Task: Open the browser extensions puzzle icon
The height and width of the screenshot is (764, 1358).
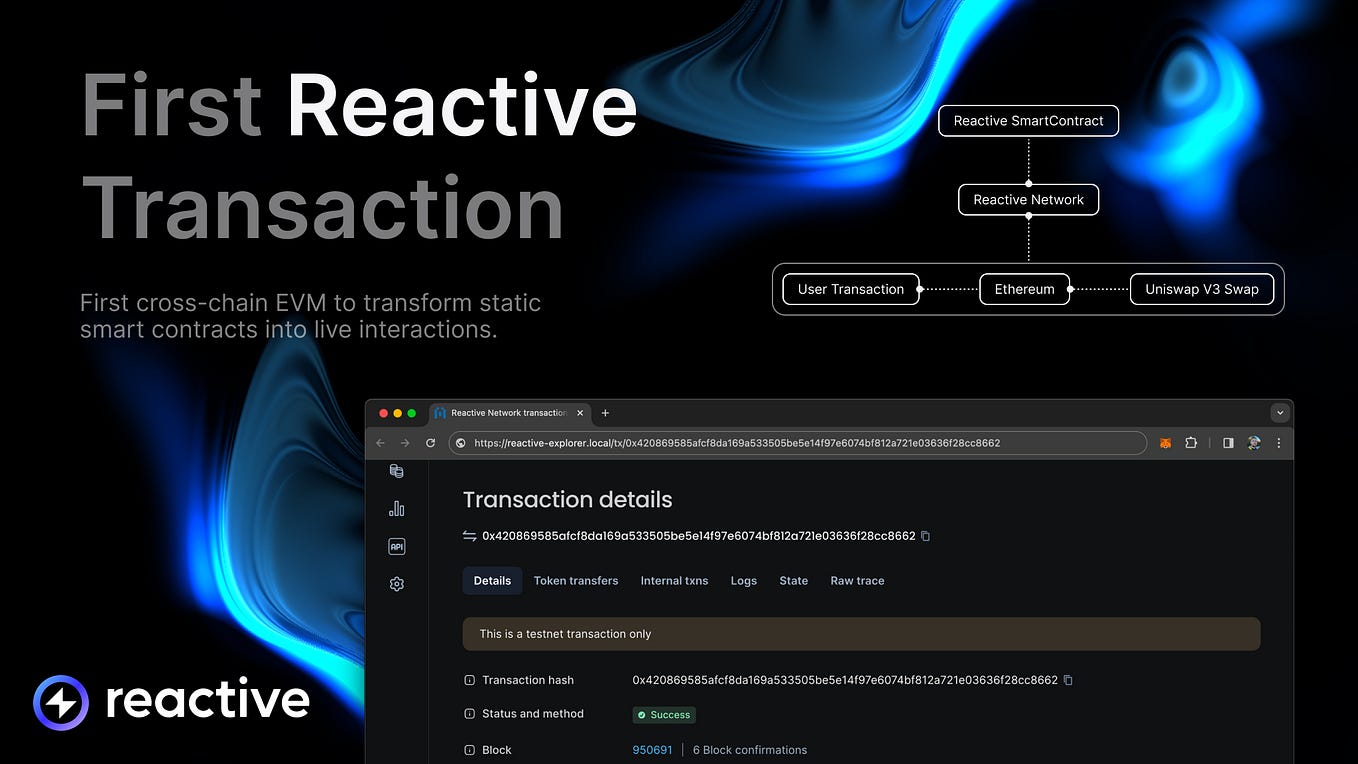Action: click(1191, 443)
